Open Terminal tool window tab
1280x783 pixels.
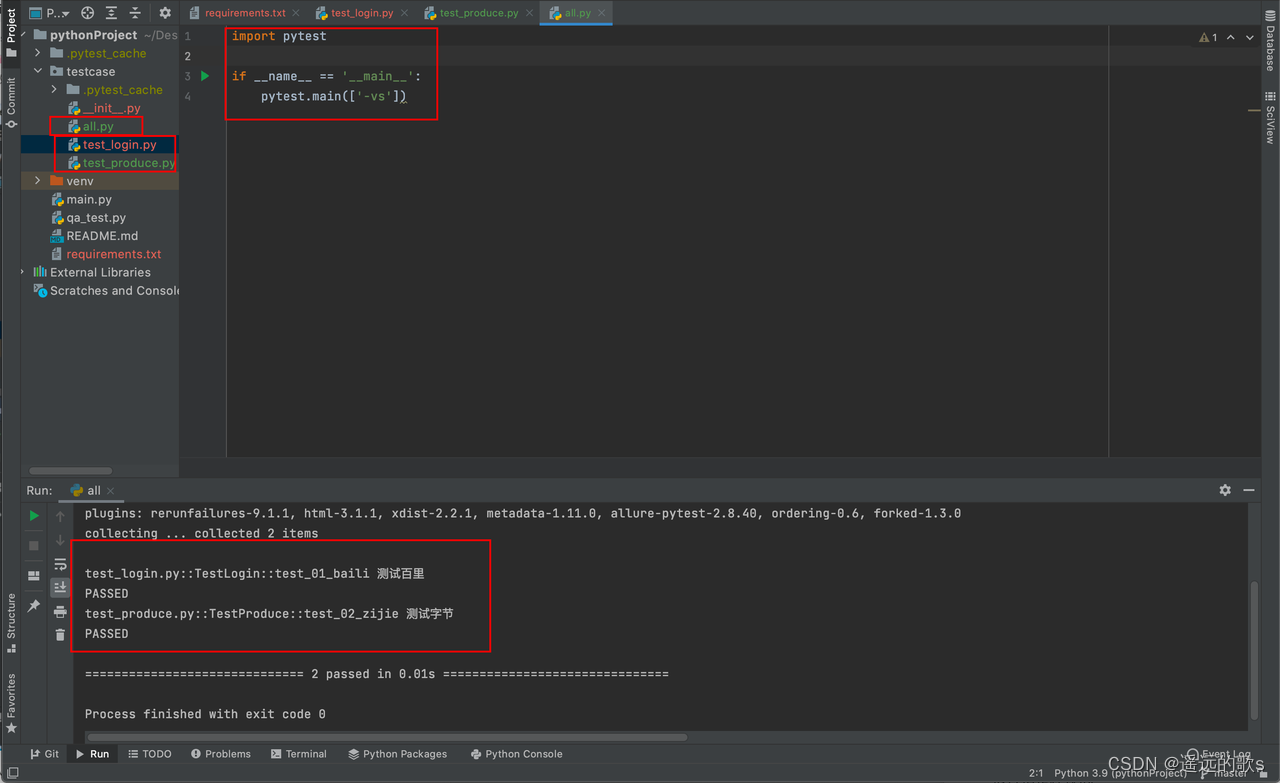pyautogui.click(x=299, y=754)
